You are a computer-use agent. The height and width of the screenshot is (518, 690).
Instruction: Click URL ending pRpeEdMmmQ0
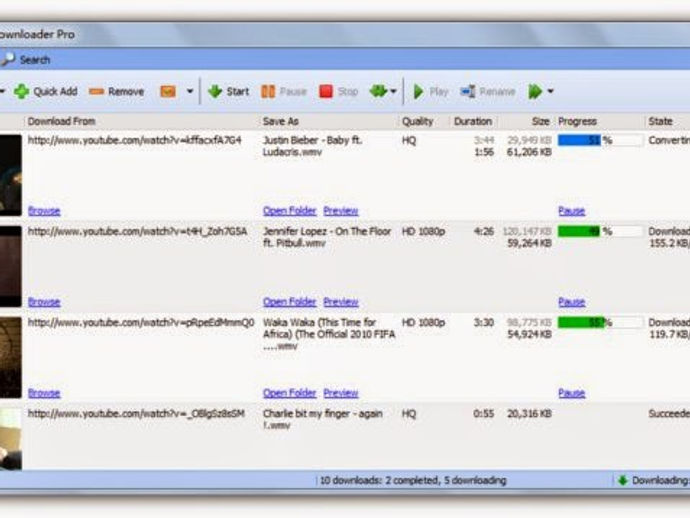[x=141, y=323]
